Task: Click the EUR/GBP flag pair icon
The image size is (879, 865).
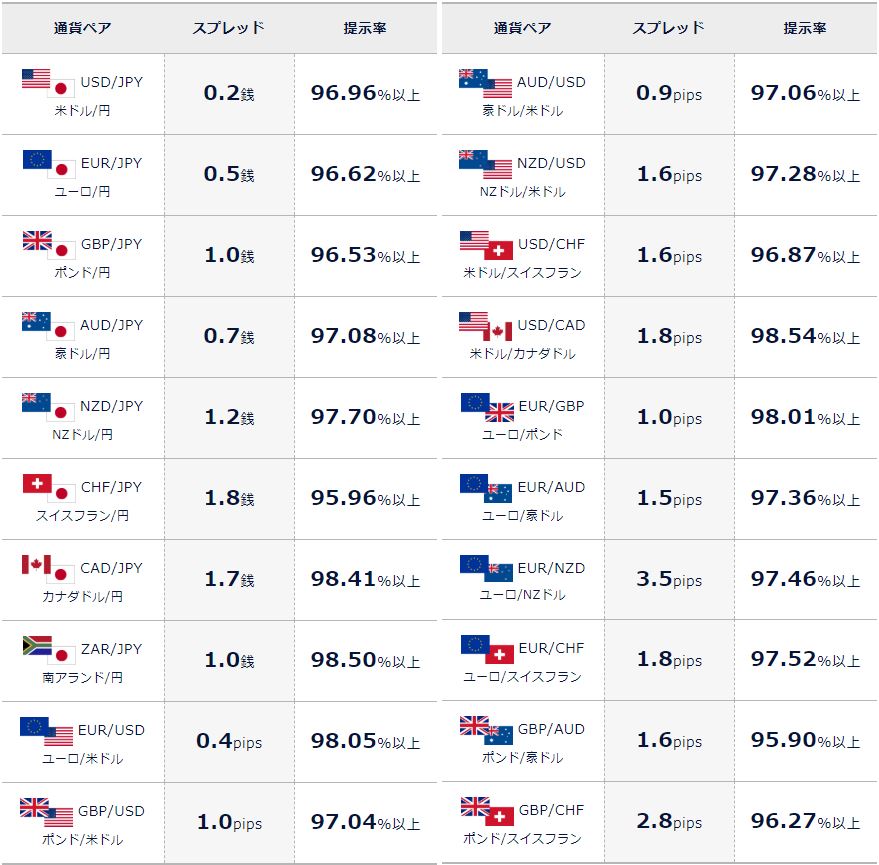Action: (x=487, y=407)
